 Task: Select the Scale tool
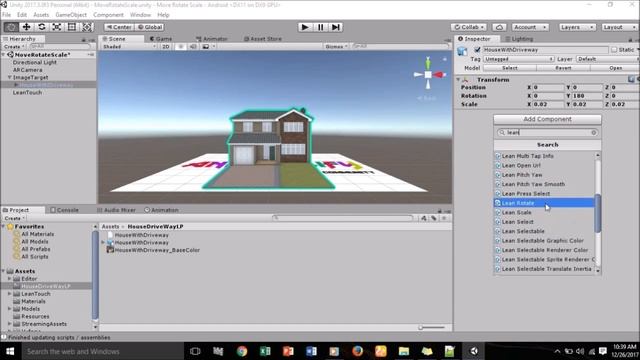click(57, 27)
